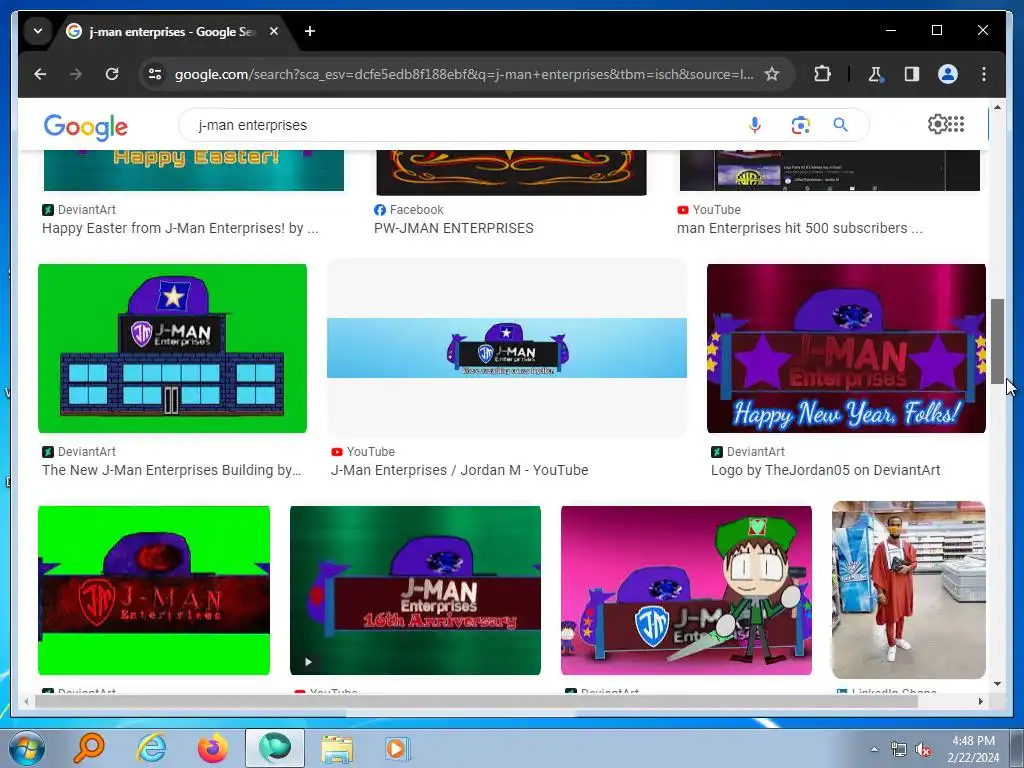Viewport: 1024px width, 768px height.
Task: Open the Google apps grid
Action: coord(956,124)
